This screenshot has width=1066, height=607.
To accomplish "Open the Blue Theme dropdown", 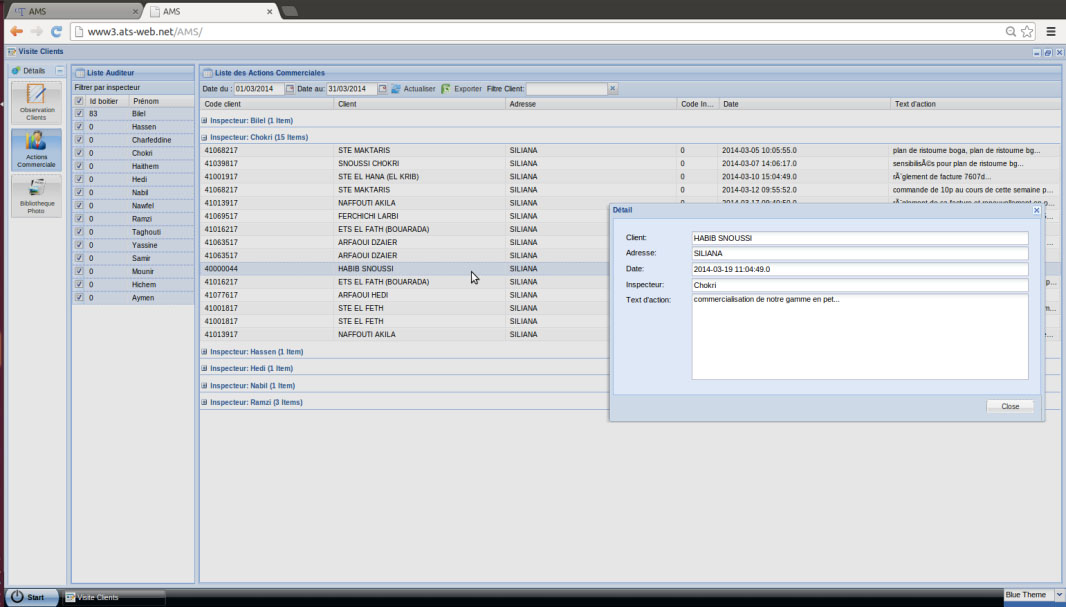I will tap(1031, 595).
